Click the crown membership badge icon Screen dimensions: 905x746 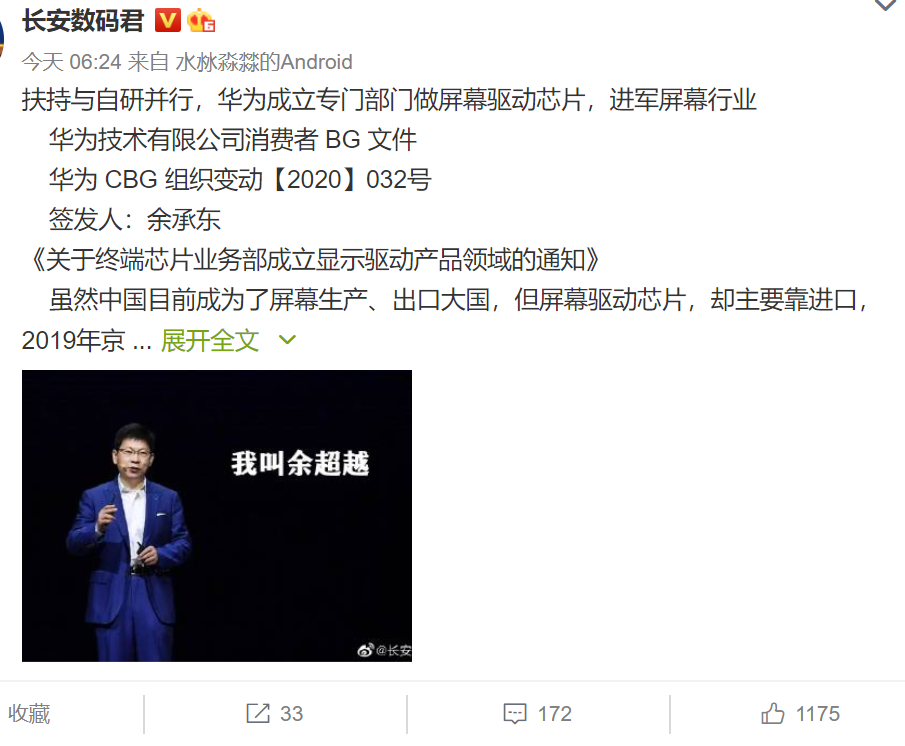click(201, 21)
